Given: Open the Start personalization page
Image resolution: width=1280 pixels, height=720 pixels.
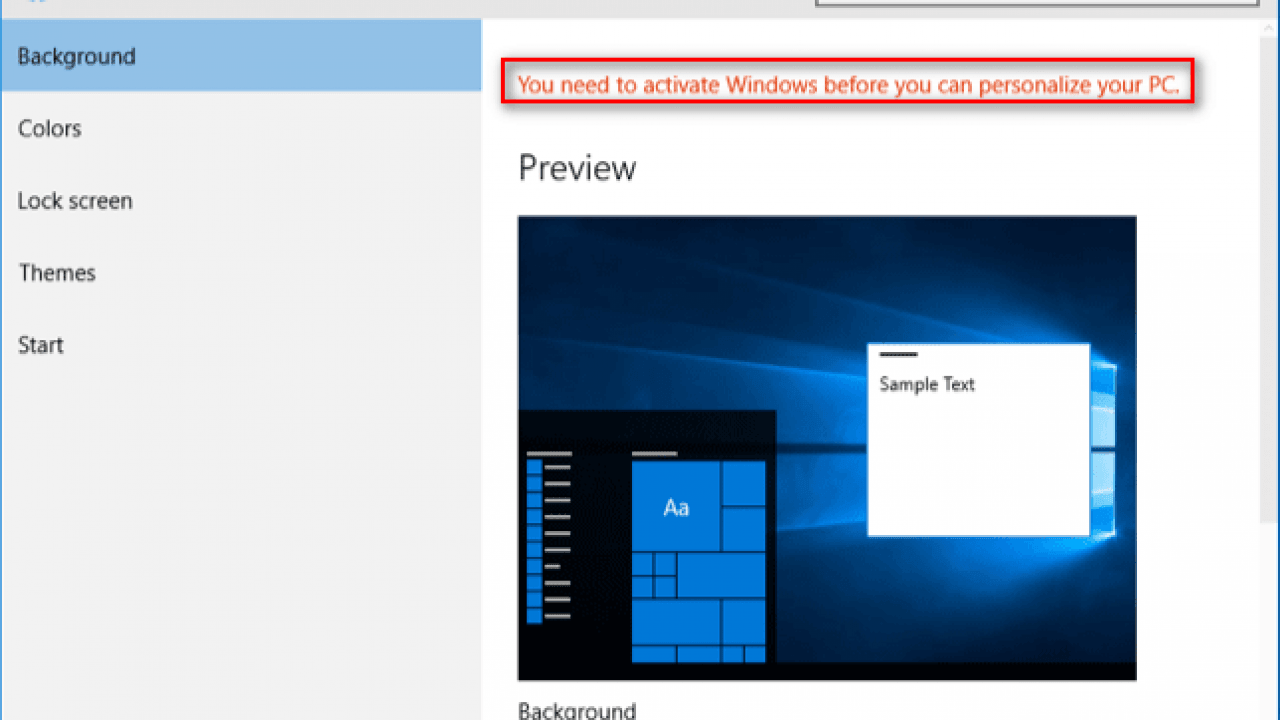Looking at the screenshot, I should coord(41,345).
